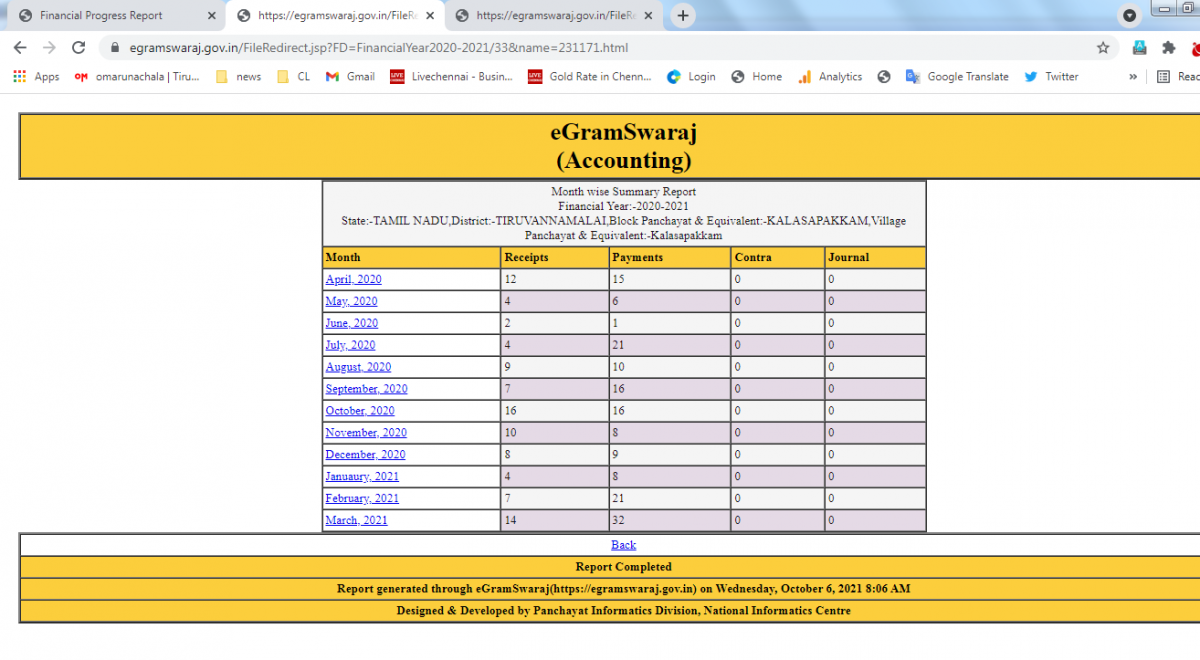Click the address bar URL field
Image resolution: width=1200 pixels, height=660 pixels.
[600, 47]
